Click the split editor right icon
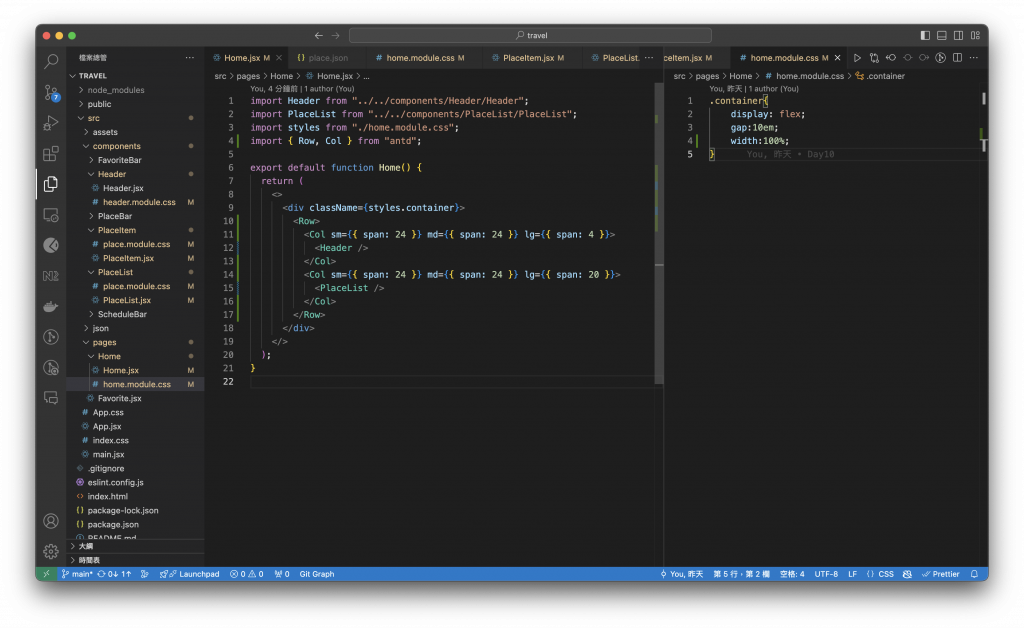Viewport: 1024px width, 628px height. coord(957,58)
